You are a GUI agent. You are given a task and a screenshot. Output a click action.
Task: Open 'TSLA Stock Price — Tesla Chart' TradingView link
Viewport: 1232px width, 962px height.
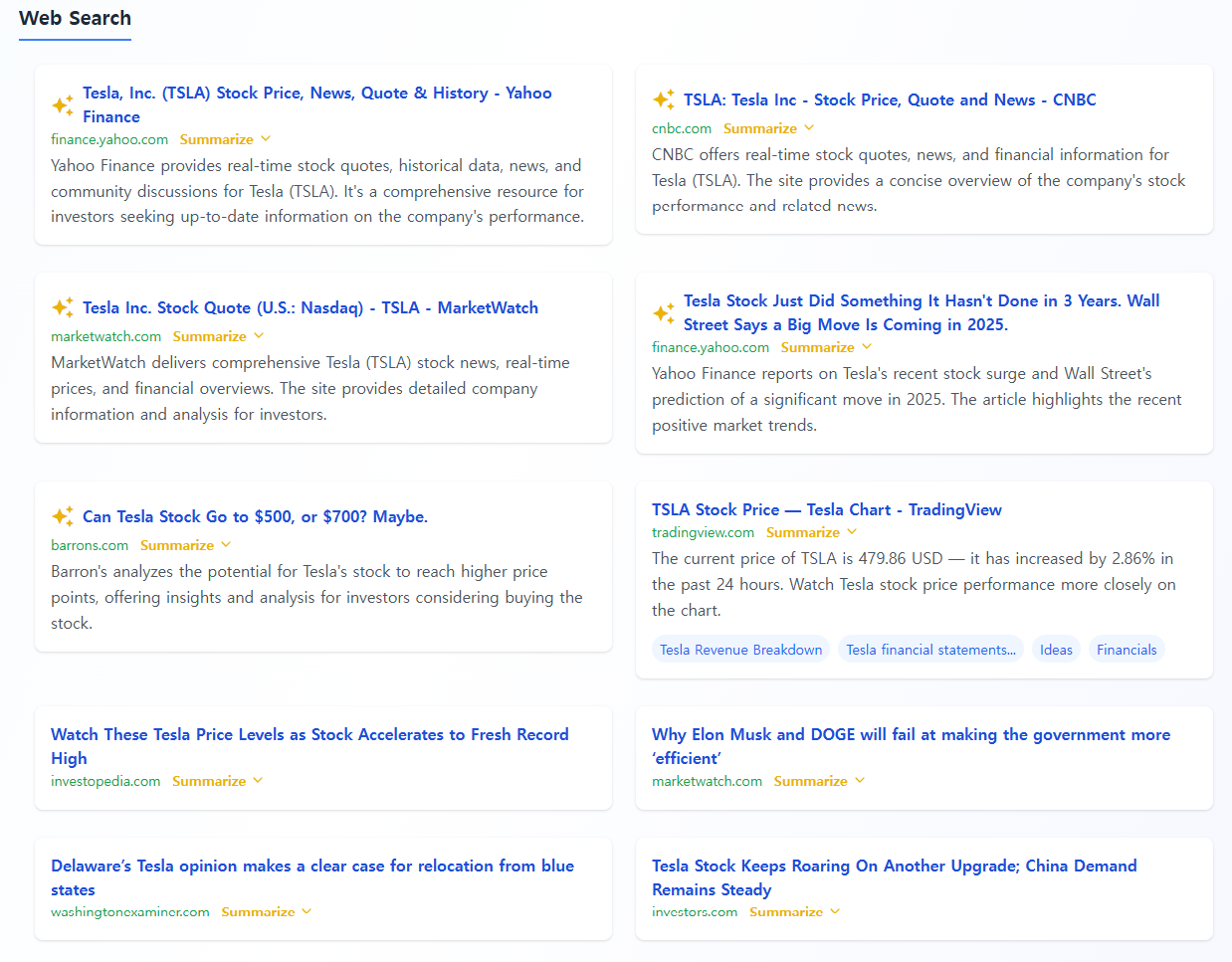(x=827, y=509)
